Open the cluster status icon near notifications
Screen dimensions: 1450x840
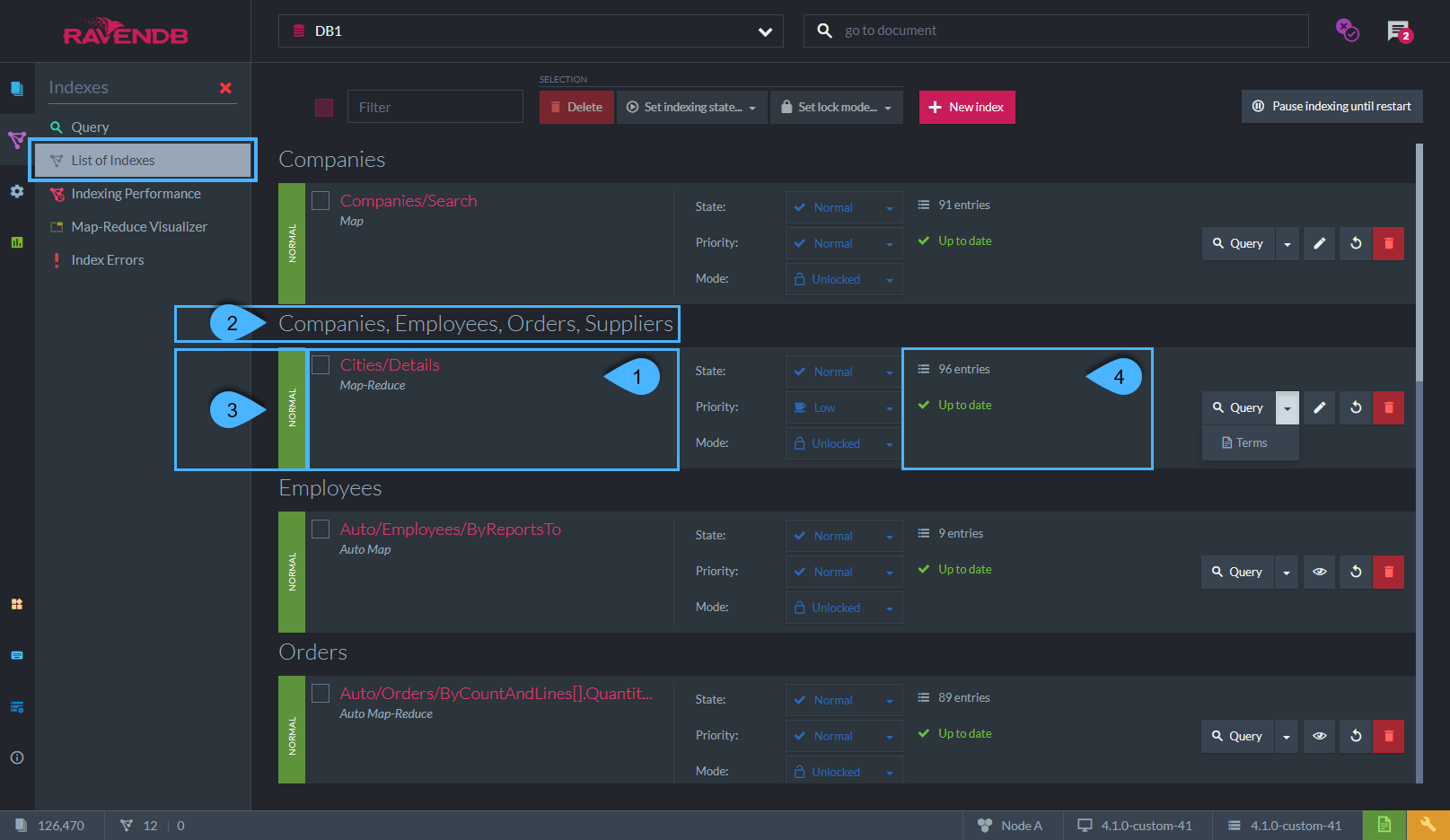pyautogui.click(x=1347, y=31)
